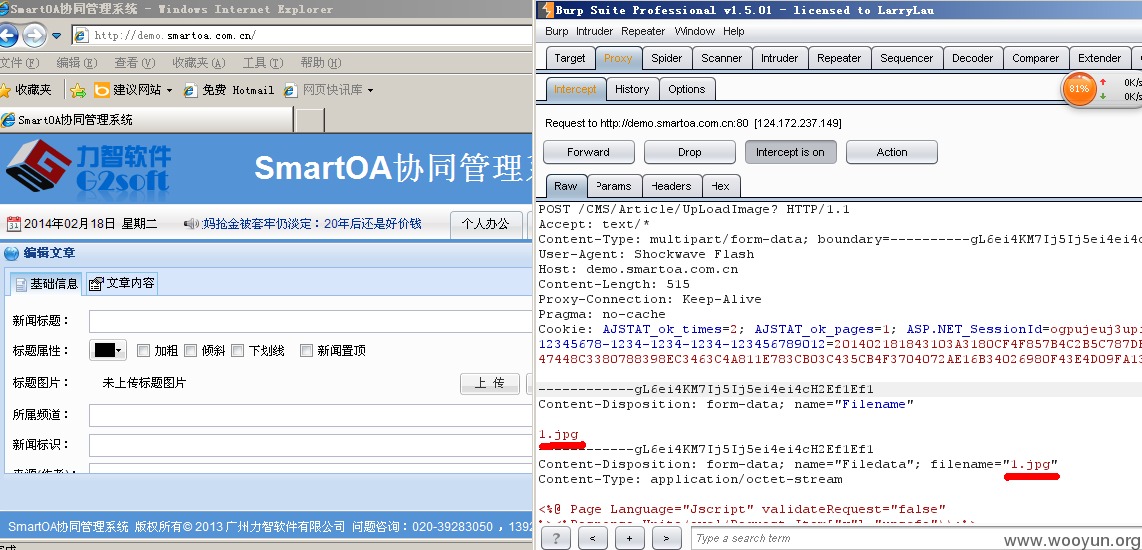The image size is (1142, 550).
Task: Open the news link 妈抢金被套牢仍淡定
Action: pyautogui.click(x=312, y=224)
